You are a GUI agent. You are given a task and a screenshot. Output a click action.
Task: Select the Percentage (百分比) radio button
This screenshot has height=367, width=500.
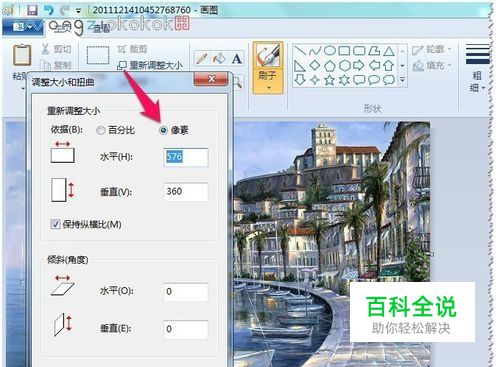point(115,130)
